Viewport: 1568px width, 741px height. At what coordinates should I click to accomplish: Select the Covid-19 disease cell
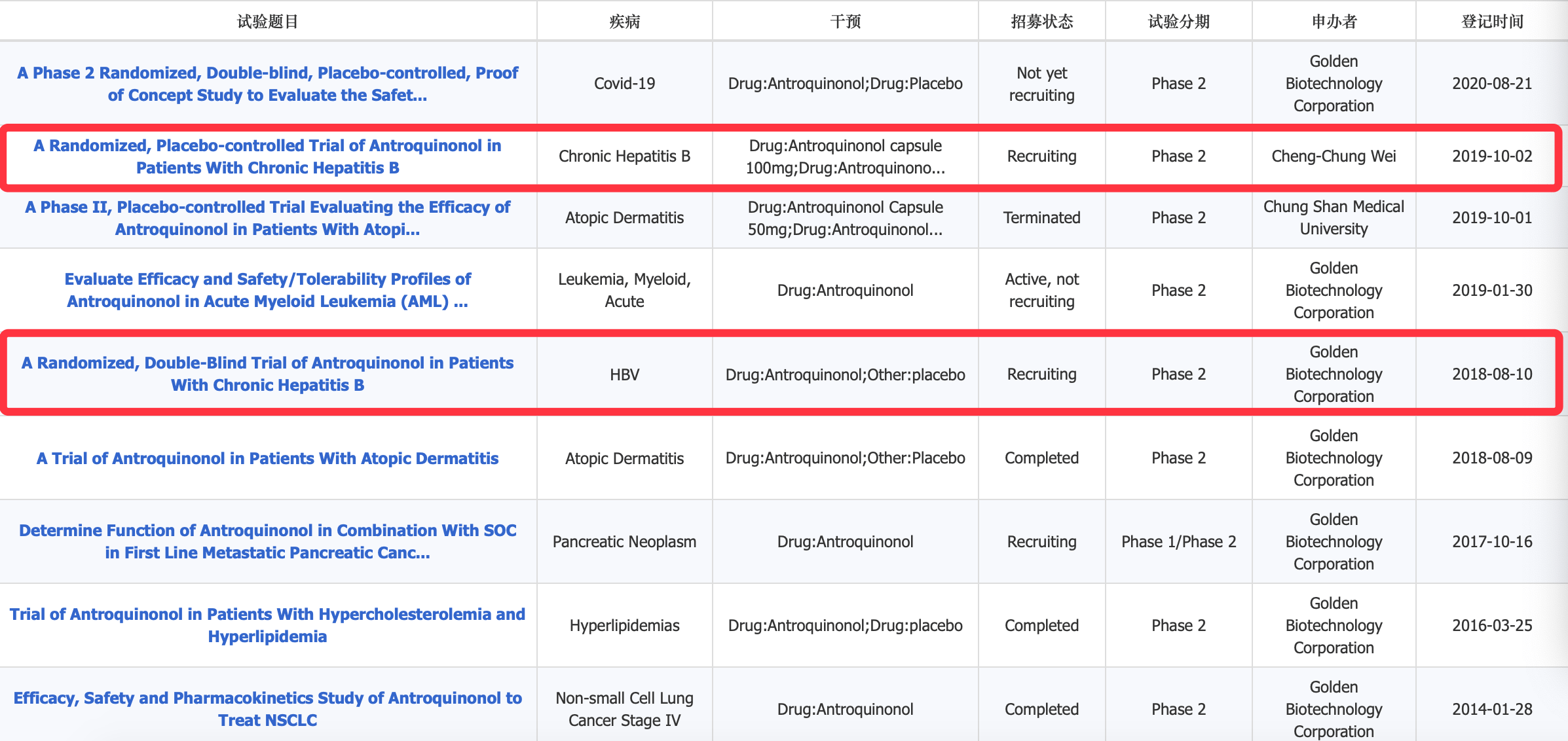pos(624,84)
